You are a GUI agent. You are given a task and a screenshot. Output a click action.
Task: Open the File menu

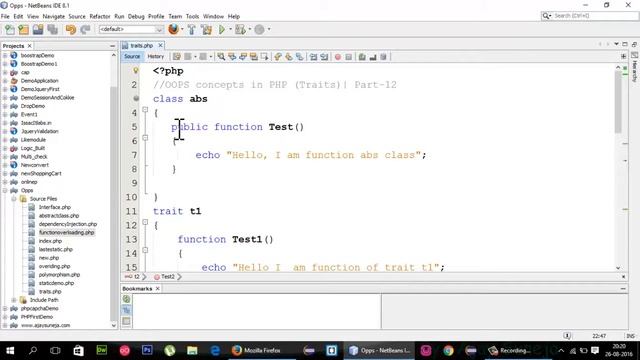coord(5,16)
